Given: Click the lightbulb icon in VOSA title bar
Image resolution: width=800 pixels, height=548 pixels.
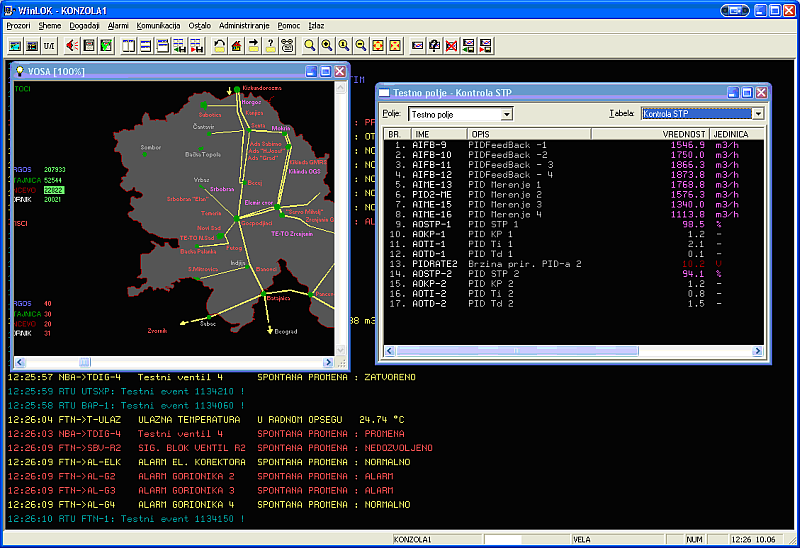Looking at the screenshot, I should click(20, 72).
